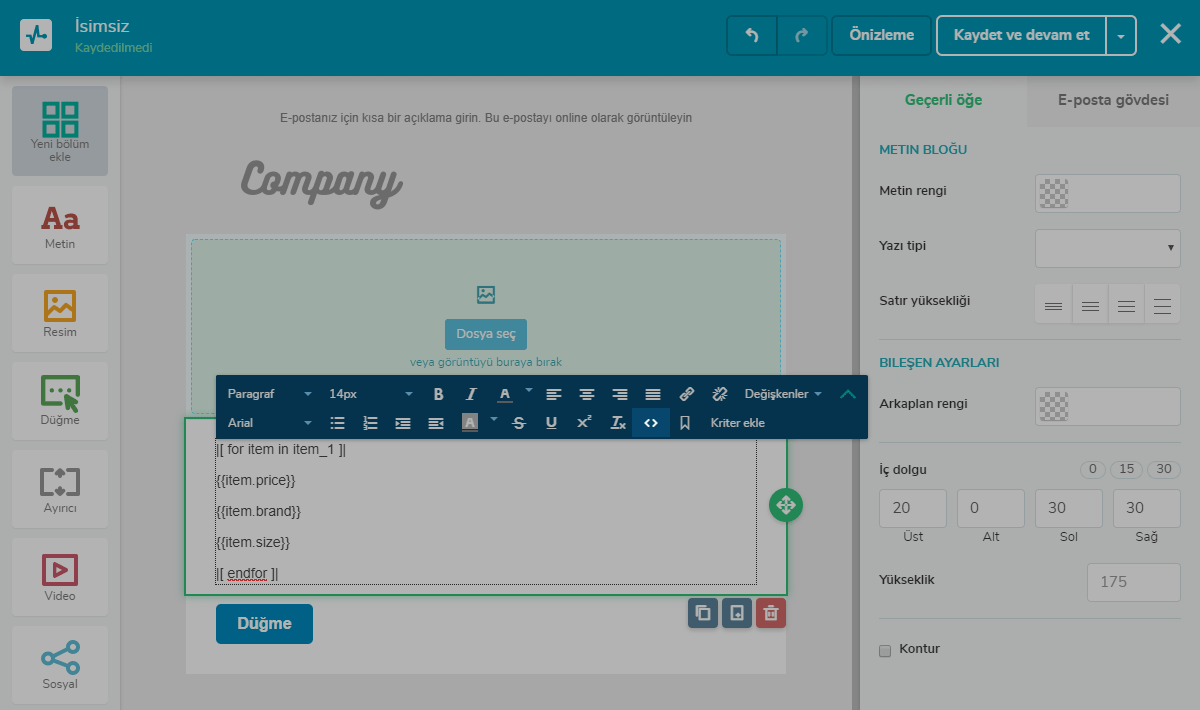Justify the text
Viewport: 1200px width, 710px height.
[653, 394]
